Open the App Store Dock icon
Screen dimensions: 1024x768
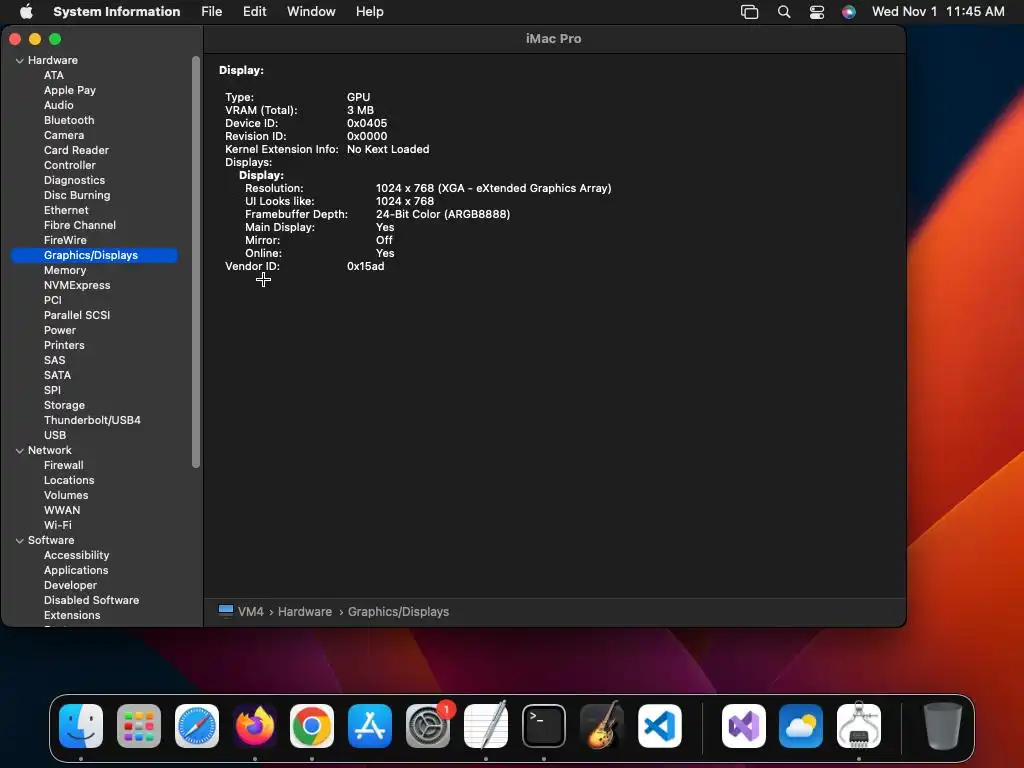pyautogui.click(x=370, y=726)
